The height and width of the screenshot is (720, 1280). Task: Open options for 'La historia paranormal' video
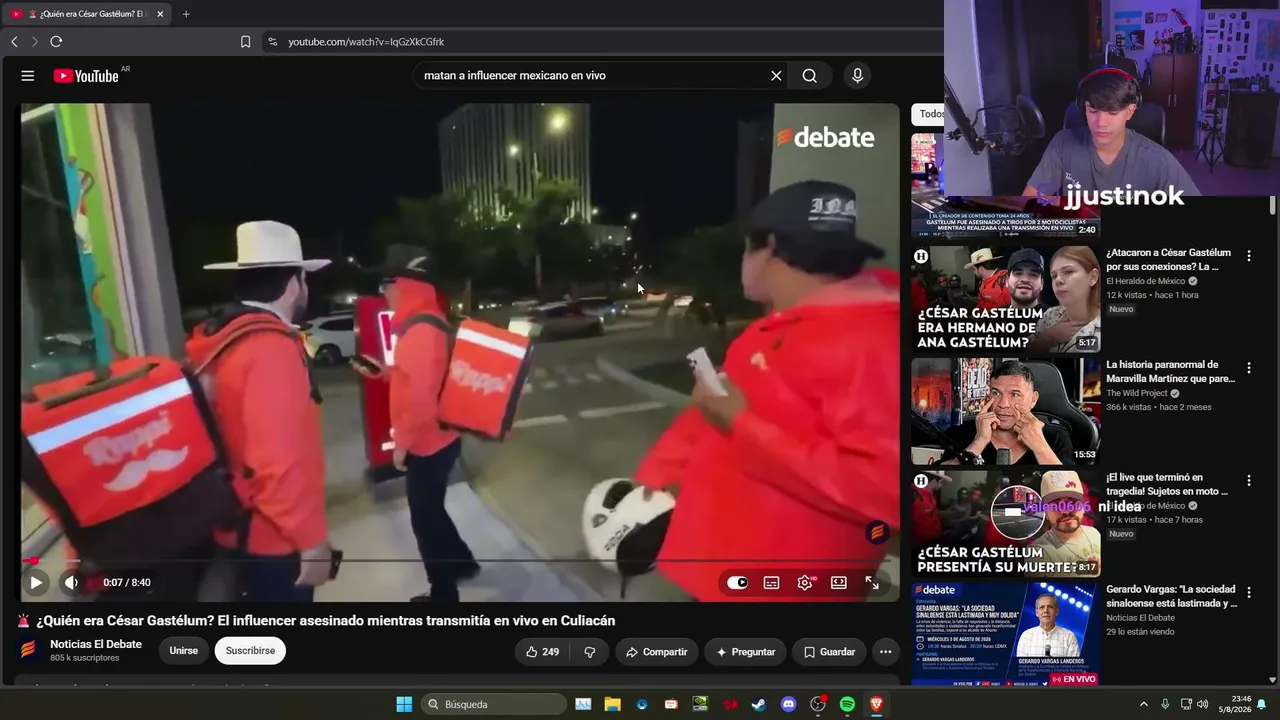click(1249, 368)
